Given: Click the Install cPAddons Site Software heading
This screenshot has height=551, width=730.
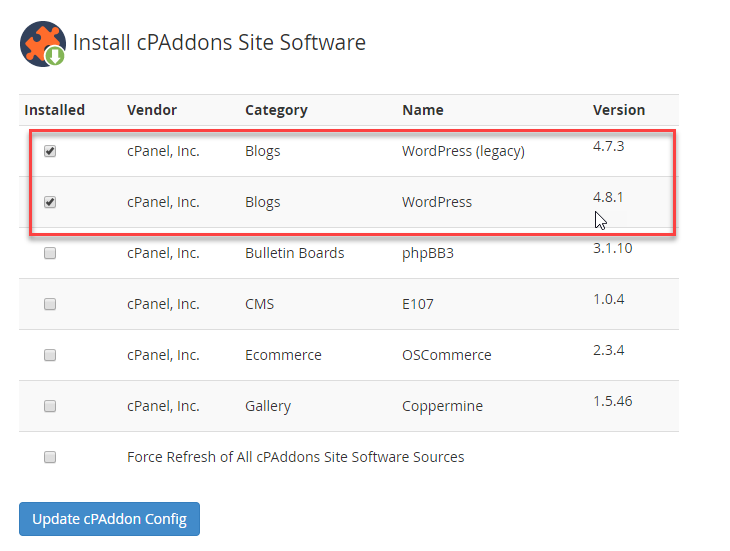Looking at the screenshot, I should pos(219,43).
